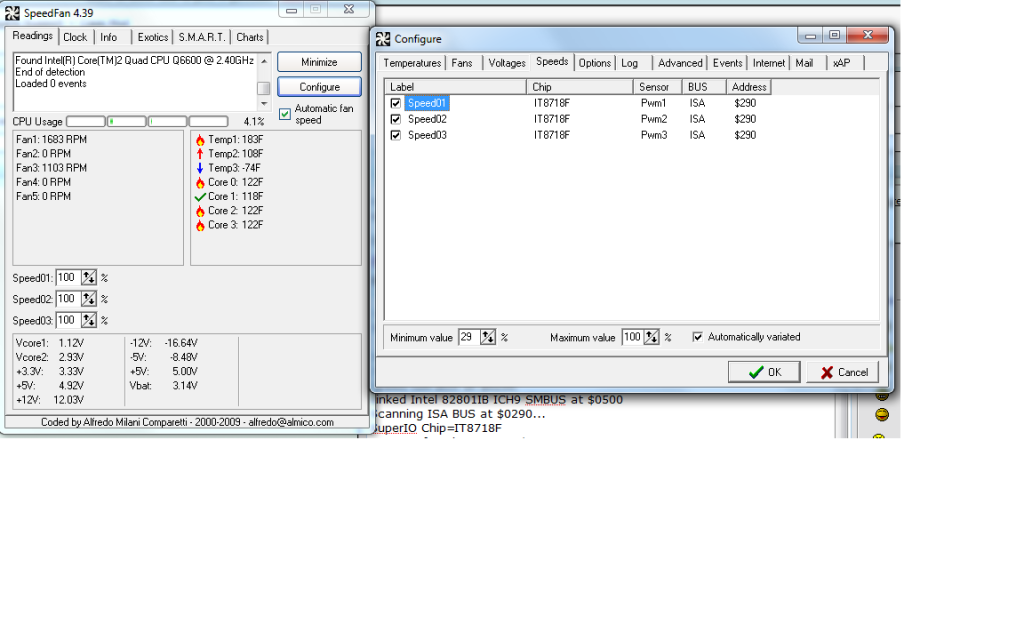Click the SpeedFan icon in Configure title bar
This screenshot has width=1024, height=640.
click(x=383, y=39)
